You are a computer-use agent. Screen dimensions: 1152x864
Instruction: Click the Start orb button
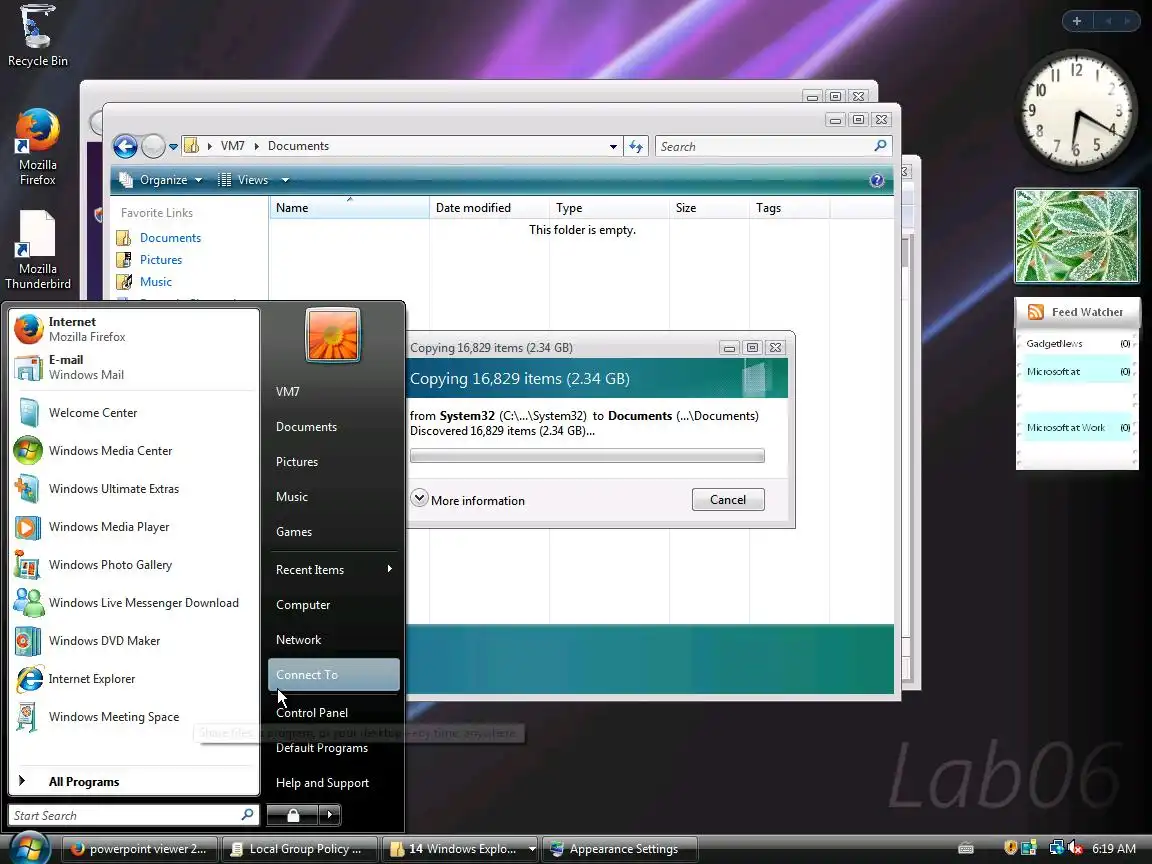coord(29,849)
